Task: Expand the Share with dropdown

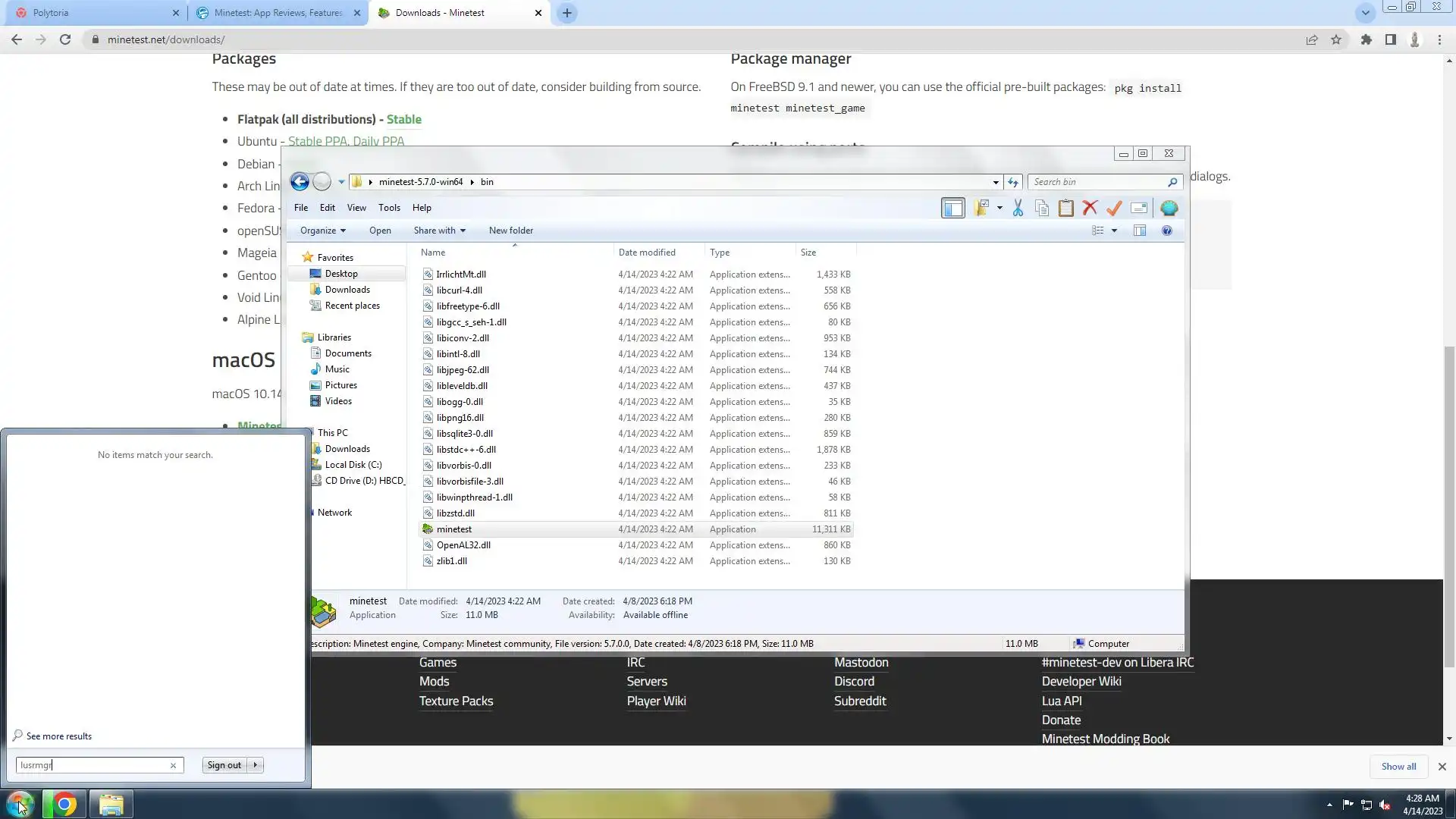Action: point(439,231)
